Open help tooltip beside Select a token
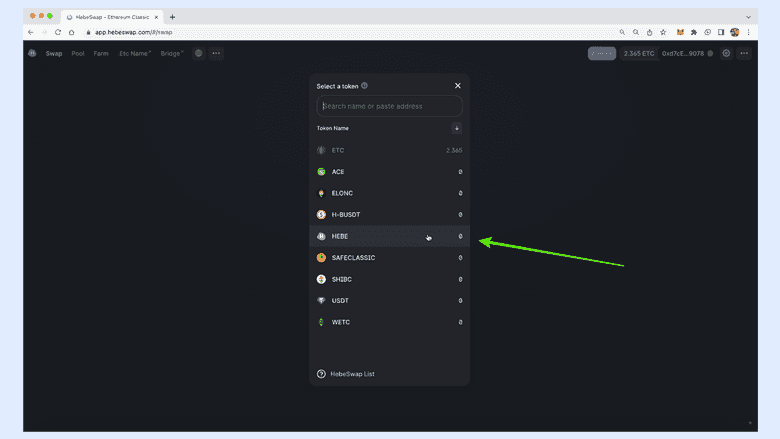 coord(365,86)
